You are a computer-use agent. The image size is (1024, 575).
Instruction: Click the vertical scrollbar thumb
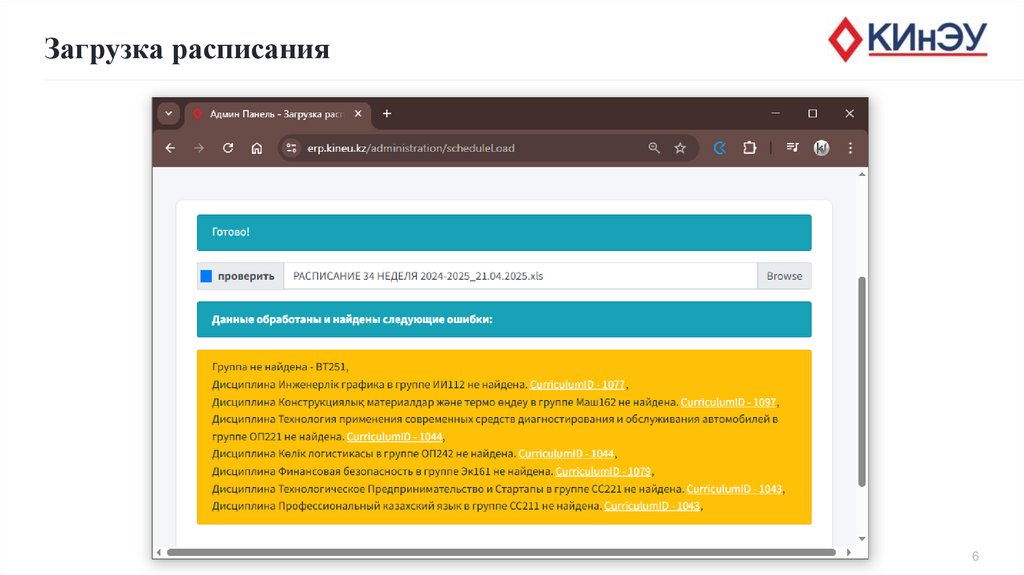862,382
